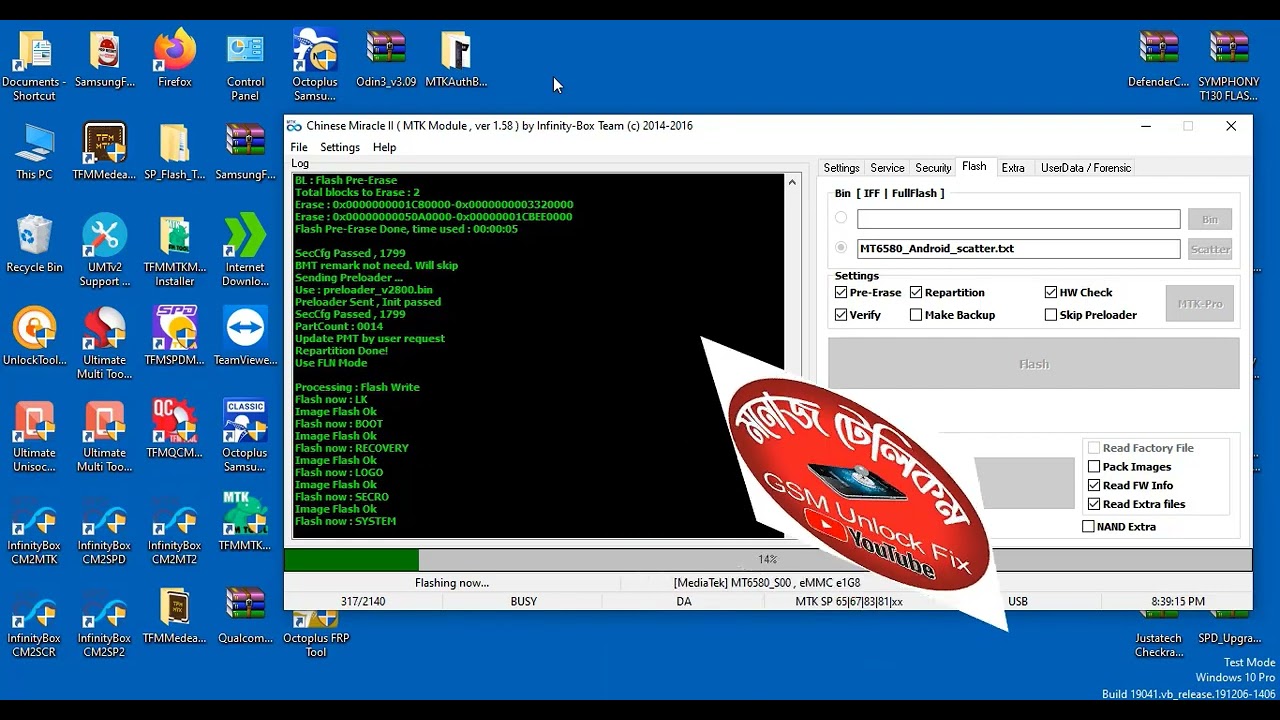
Task: Click the large Flash button
Action: [x=1034, y=364]
